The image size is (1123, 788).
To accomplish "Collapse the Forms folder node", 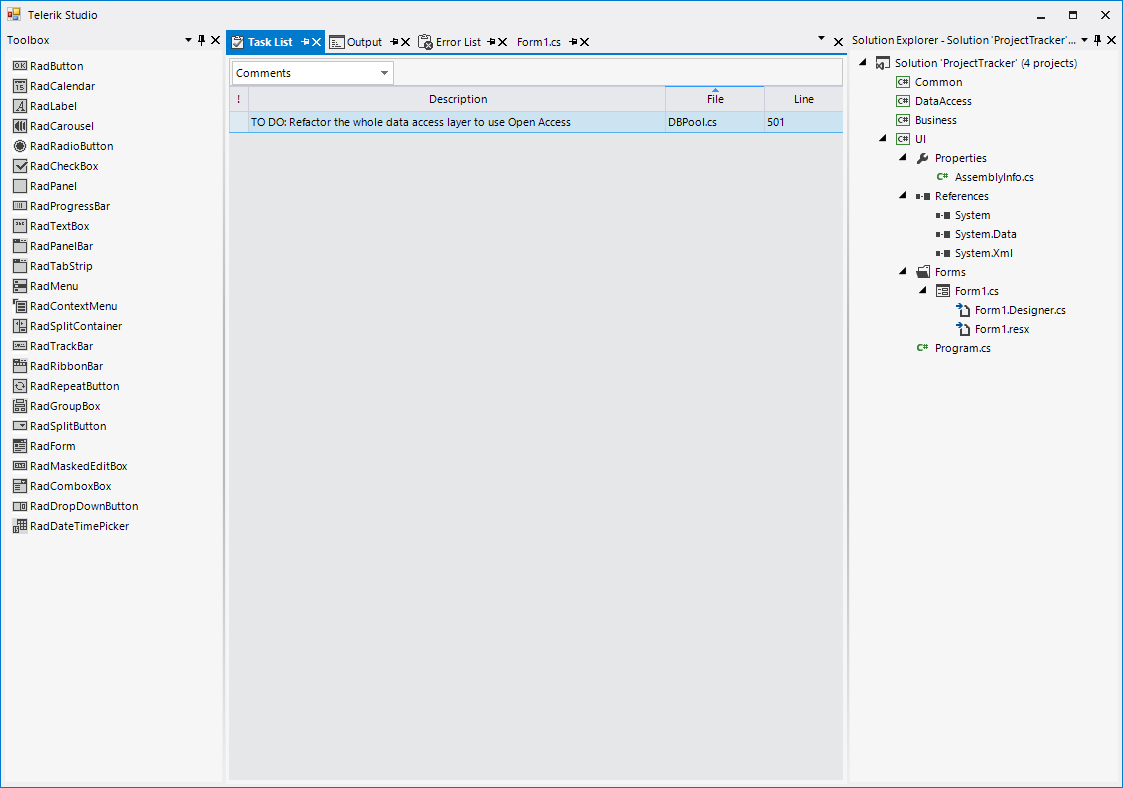I will 903,272.
